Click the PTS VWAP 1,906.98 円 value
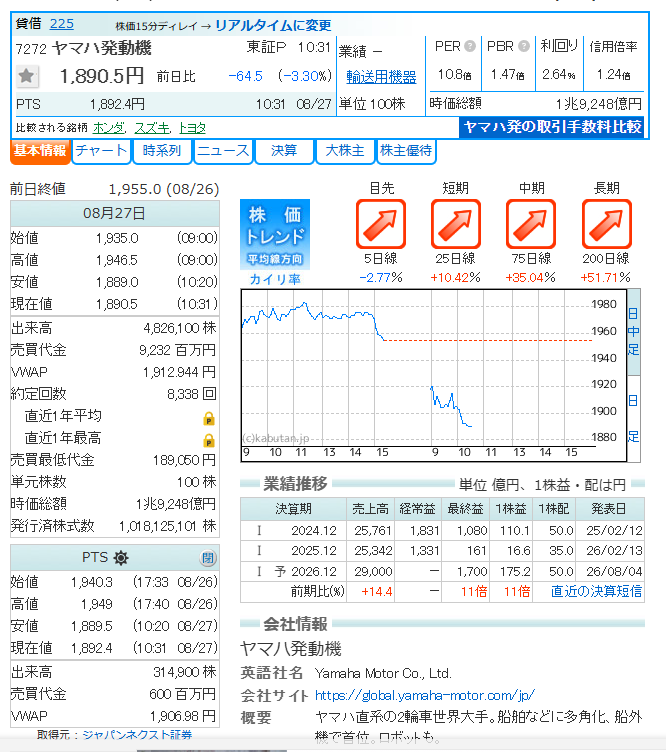This screenshot has width=666, height=752. (183, 716)
